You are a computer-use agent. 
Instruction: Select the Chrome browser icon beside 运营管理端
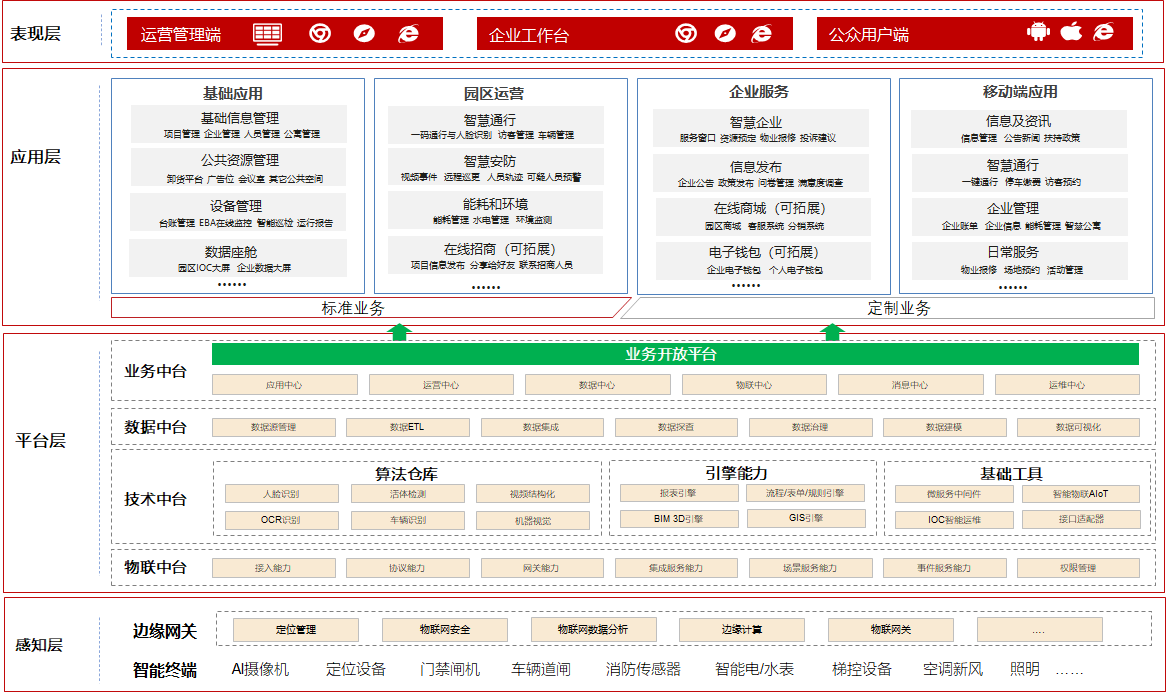click(x=318, y=33)
